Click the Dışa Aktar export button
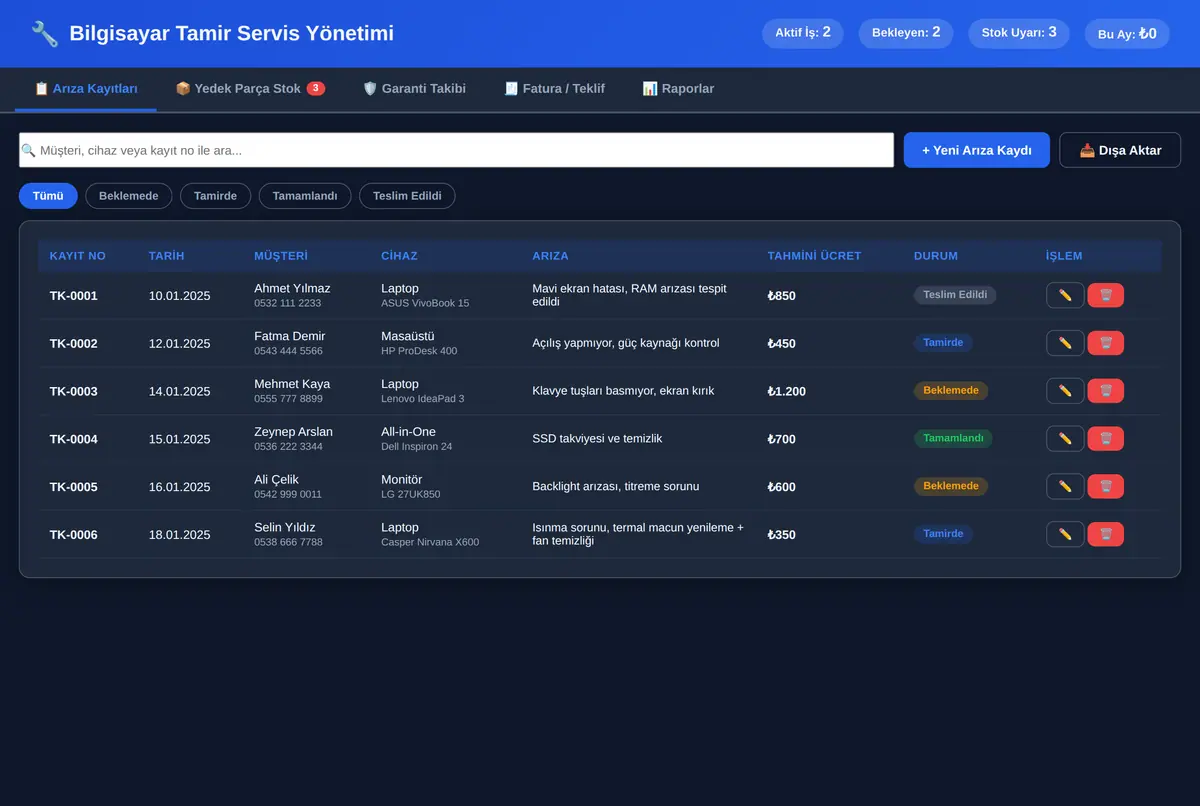Viewport: 1200px width, 806px height. 1120,150
